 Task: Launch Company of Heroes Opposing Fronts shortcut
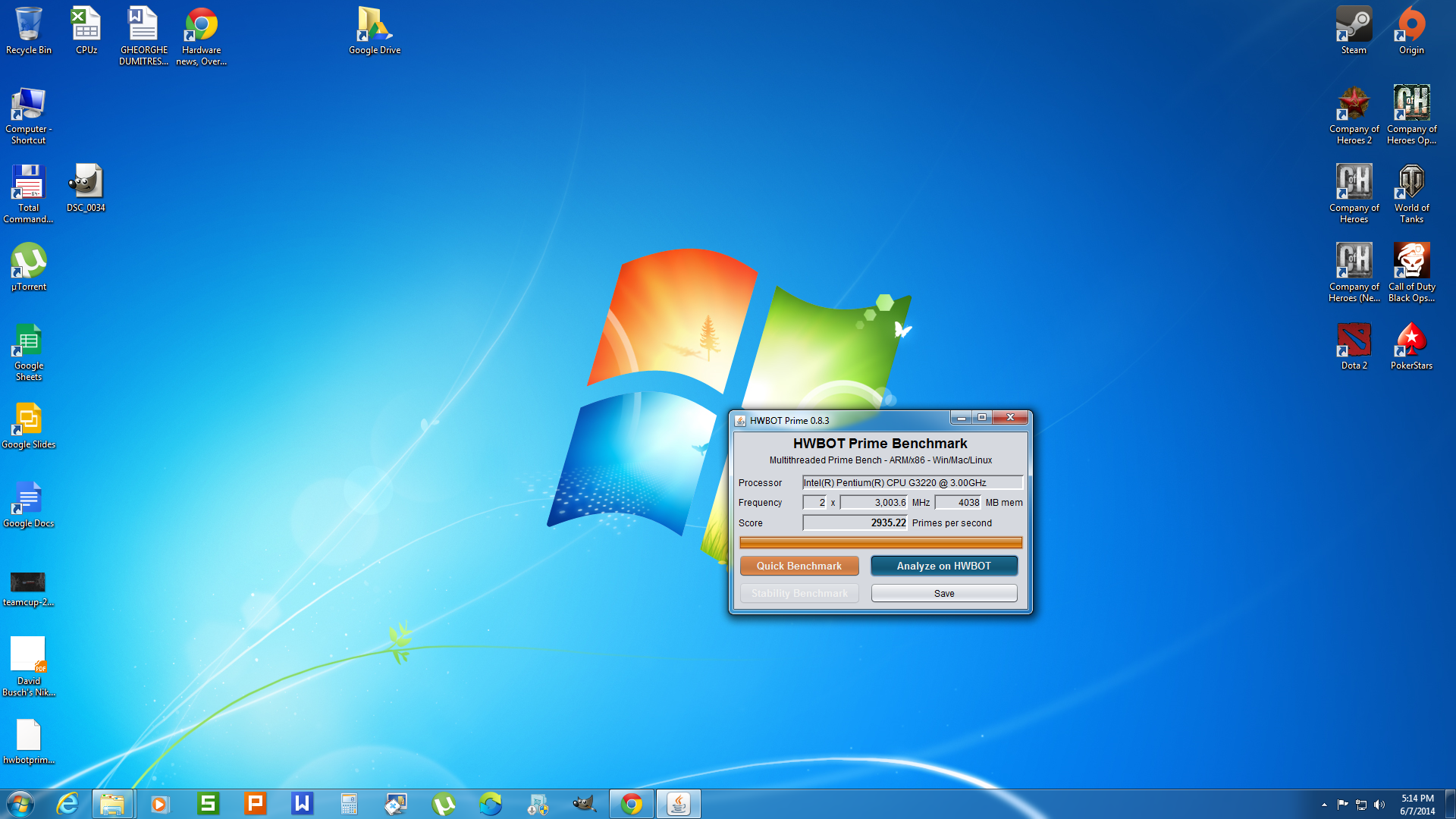click(1411, 115)
